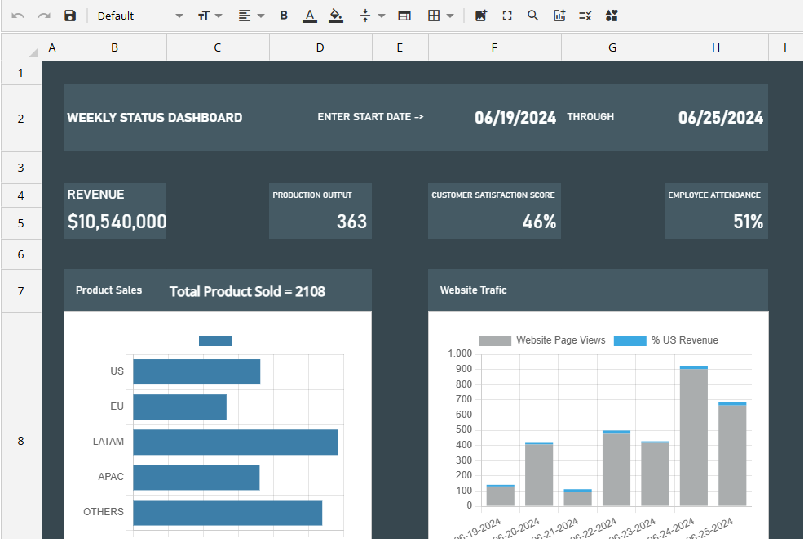
Task: Click the shapes icon in the toolbar
Action: click(x=611, y=16)
